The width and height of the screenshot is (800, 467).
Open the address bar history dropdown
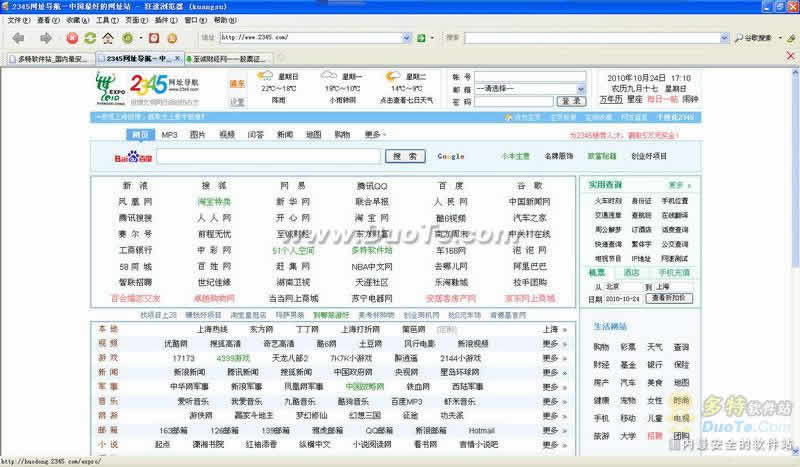point(407,38)
